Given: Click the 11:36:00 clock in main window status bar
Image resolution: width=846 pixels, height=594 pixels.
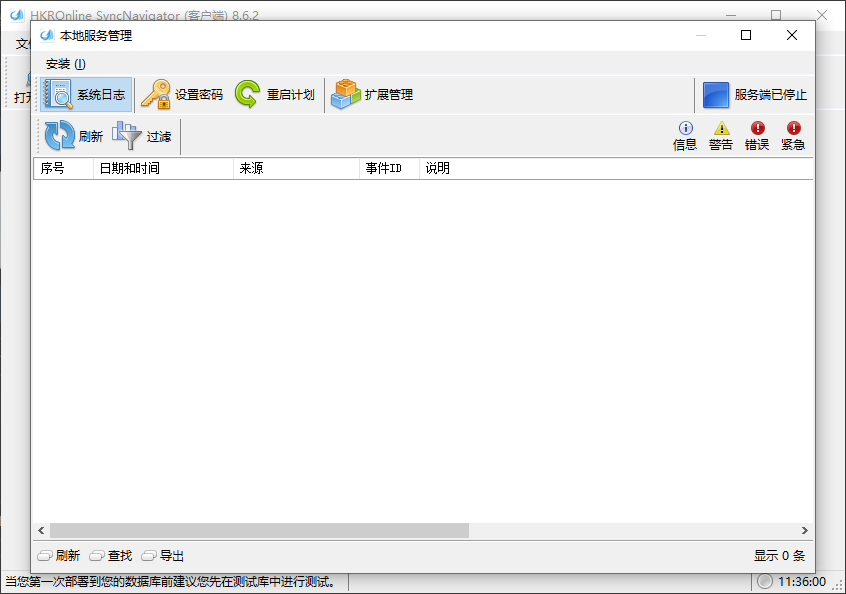Looking at the screenshot, I should (x=802, y=582).
